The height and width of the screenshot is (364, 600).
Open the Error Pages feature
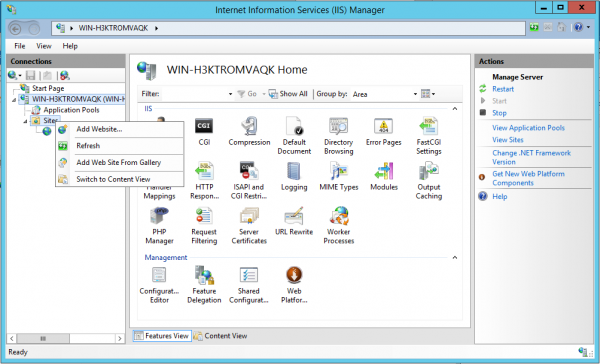click(383, 131)
